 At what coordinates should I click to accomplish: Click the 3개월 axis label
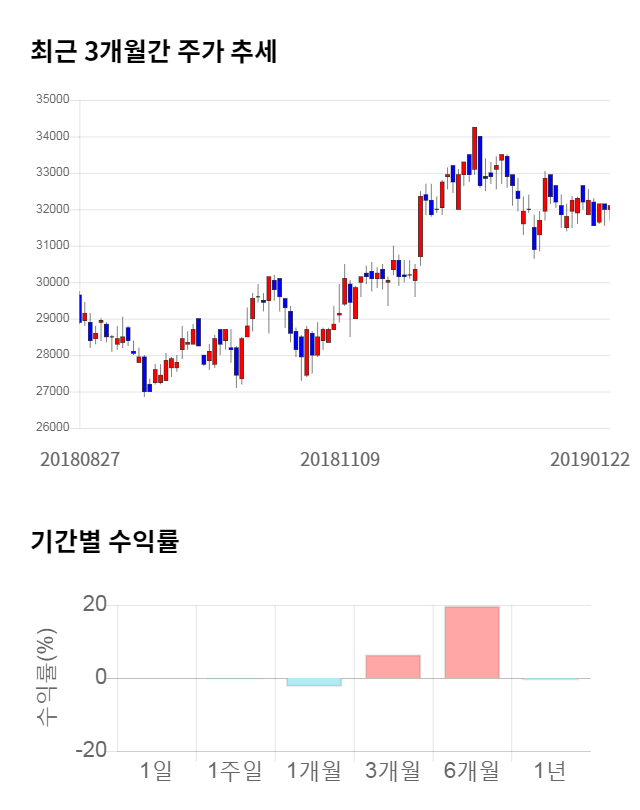pos(393,771)
